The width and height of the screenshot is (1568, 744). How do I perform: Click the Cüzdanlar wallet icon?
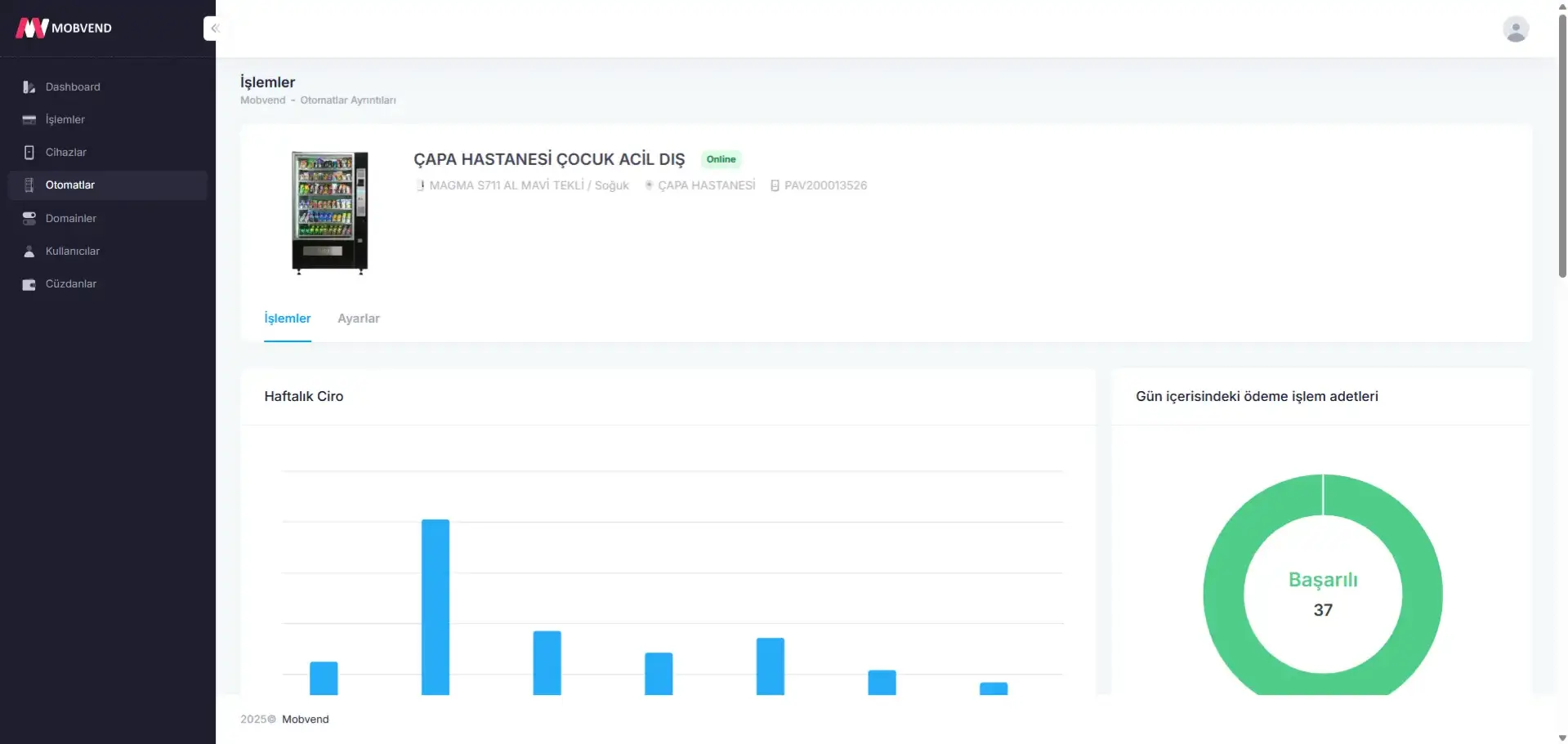click(29, 284)
